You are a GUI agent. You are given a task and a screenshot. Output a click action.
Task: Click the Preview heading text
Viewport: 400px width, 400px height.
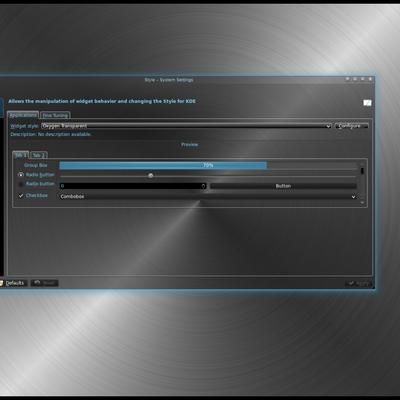tap(190, 145)
